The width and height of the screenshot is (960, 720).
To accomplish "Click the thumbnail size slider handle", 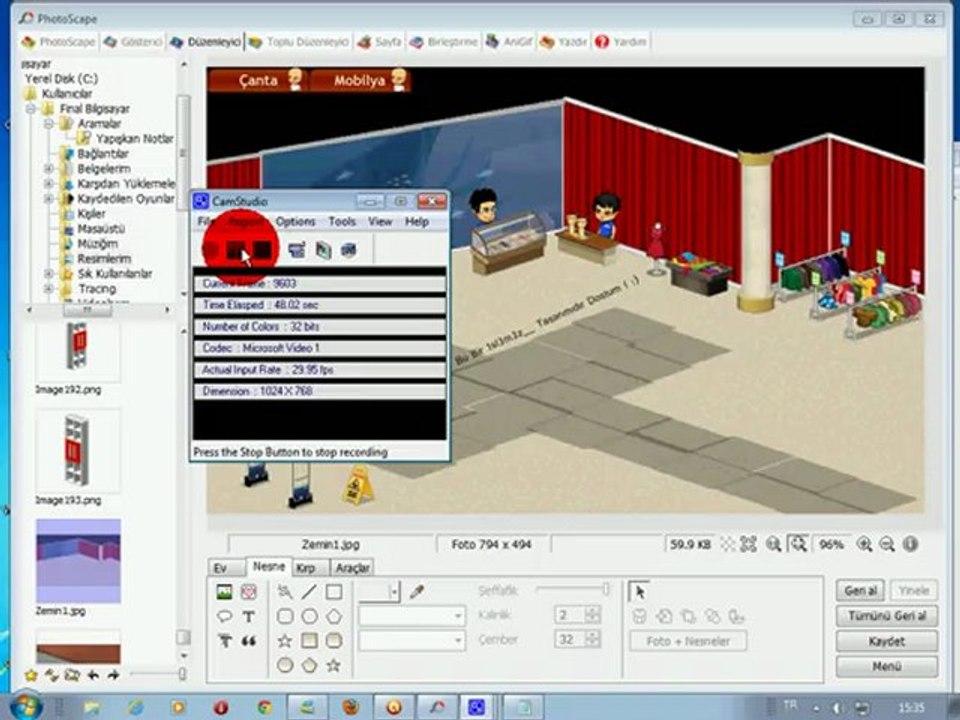I will point(182,674).
